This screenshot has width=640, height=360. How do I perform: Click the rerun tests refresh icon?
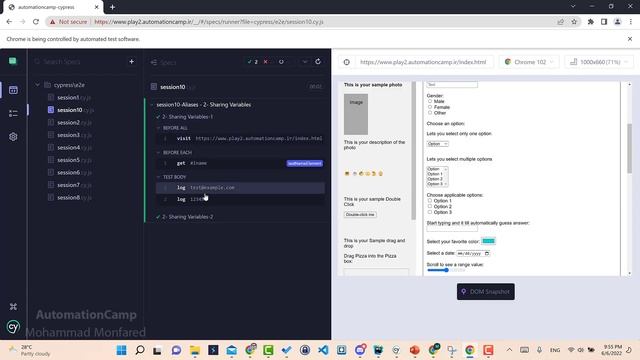pos(318,62)
